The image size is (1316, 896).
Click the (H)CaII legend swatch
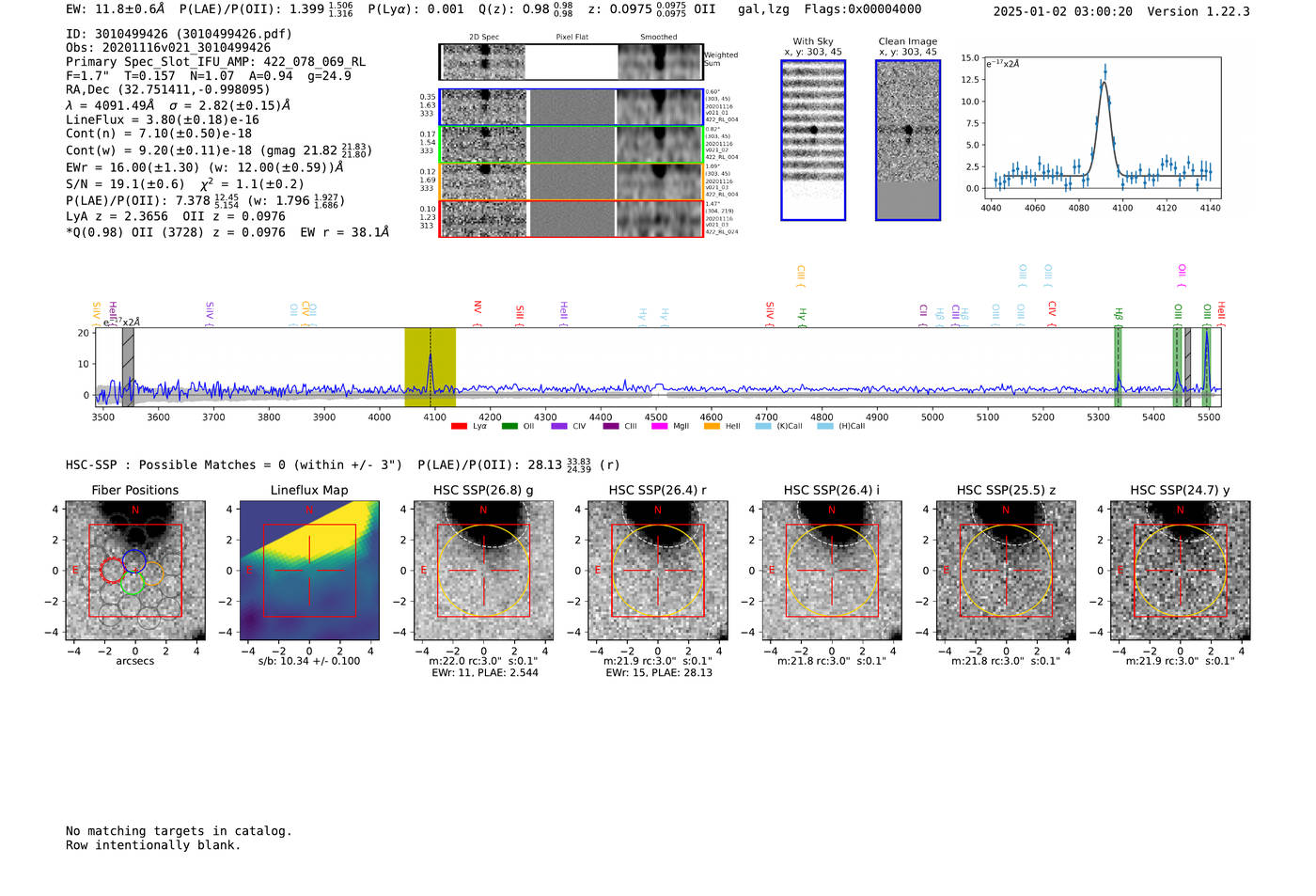coord(825,426)
